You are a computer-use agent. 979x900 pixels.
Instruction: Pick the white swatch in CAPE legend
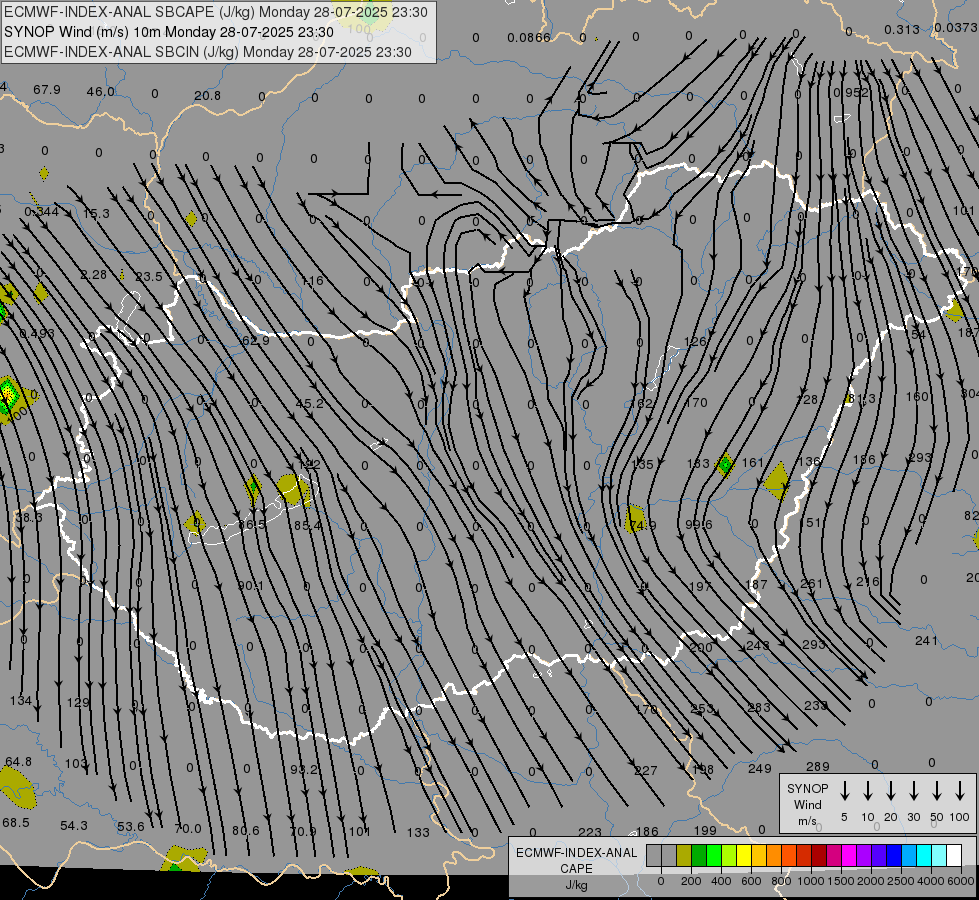click(953, 856)
